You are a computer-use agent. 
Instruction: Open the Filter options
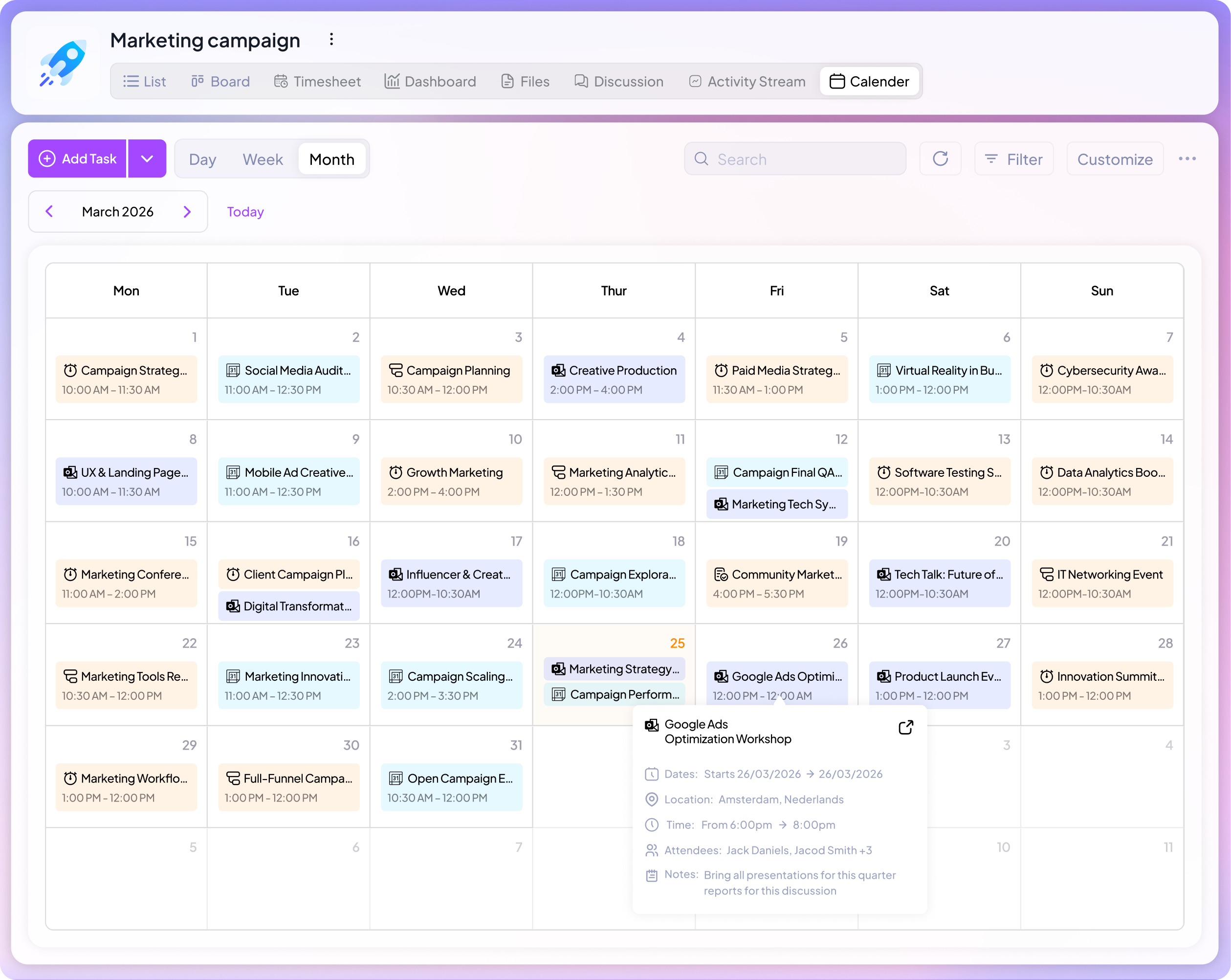(x=1014, y=159)
